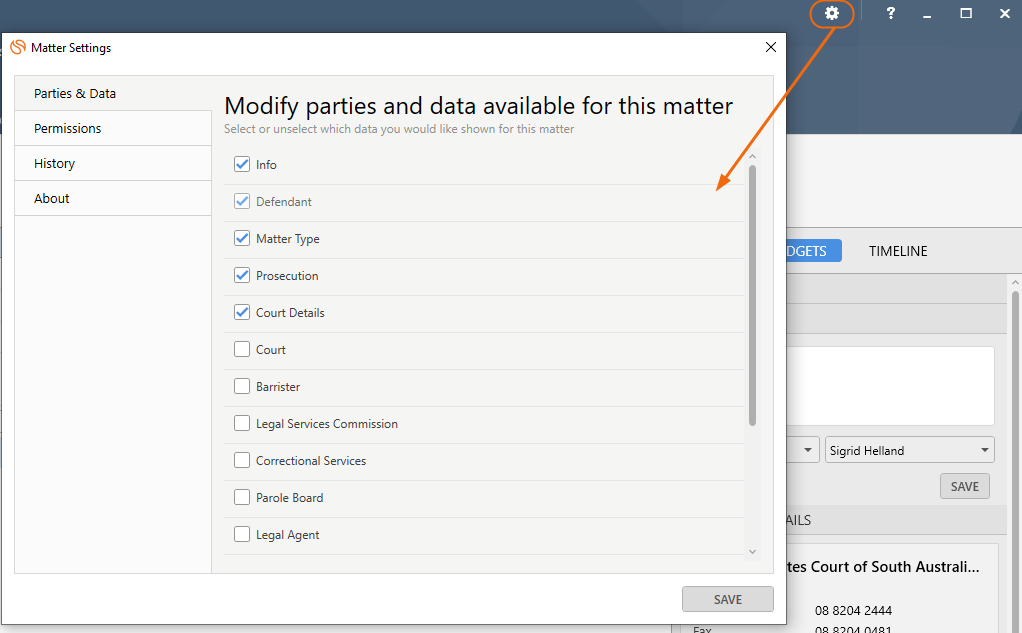Enable the Court checkbox
The image size is (1022, 633).
click(x=242, y=349)
